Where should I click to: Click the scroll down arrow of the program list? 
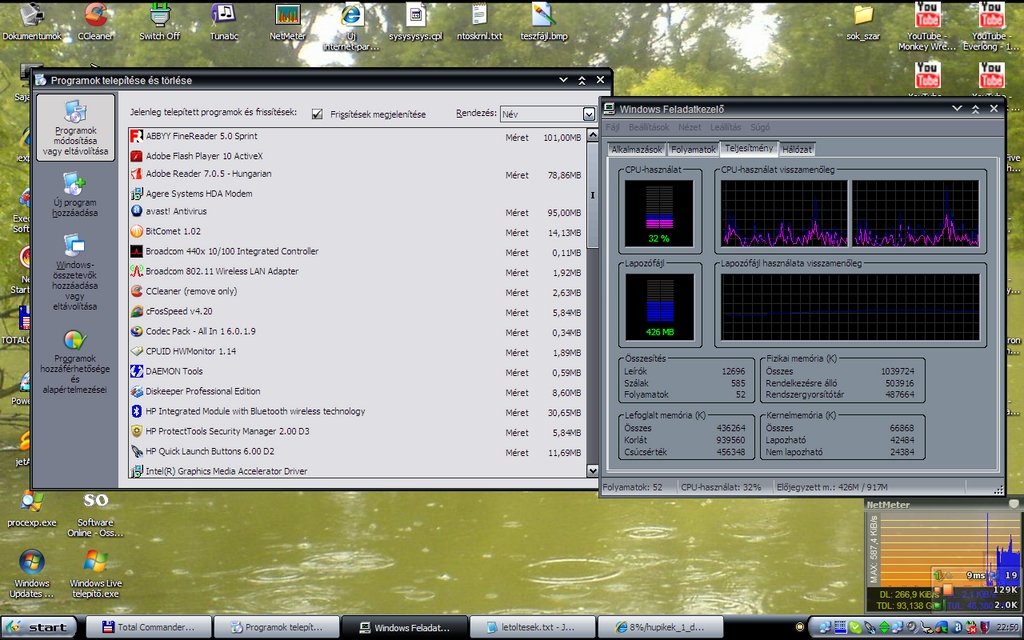(592, 470)
